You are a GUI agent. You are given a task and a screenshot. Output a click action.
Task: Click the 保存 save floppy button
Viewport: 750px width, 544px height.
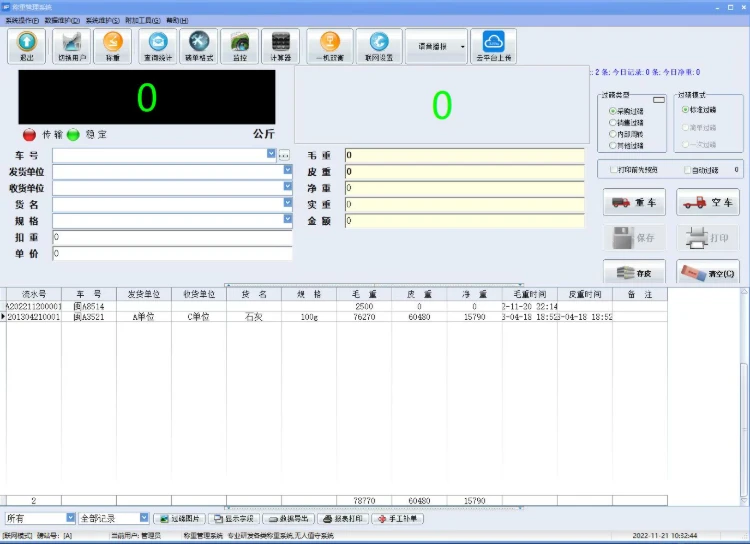pyautogui.click(x=634, y=238)
